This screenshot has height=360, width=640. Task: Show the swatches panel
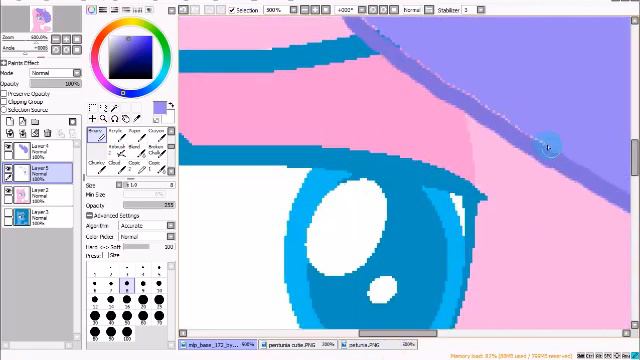coord(138,10)
